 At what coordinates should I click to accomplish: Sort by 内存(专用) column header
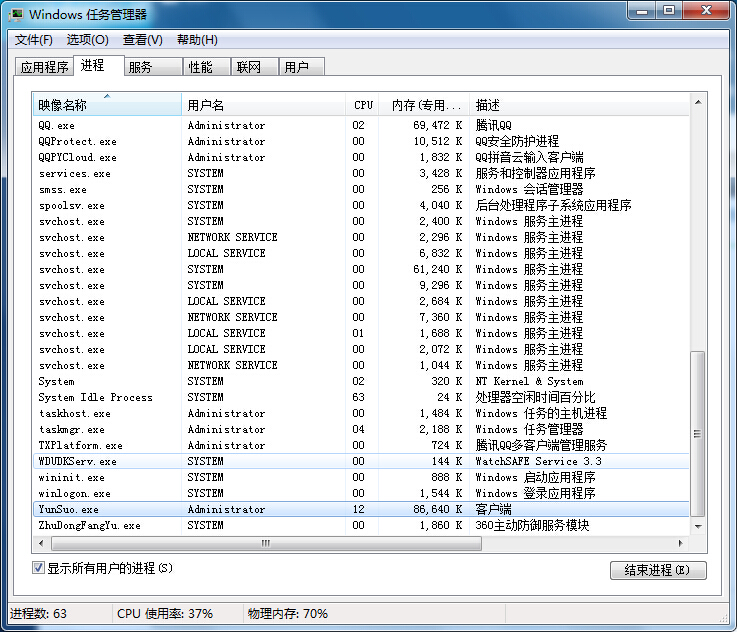427,105
